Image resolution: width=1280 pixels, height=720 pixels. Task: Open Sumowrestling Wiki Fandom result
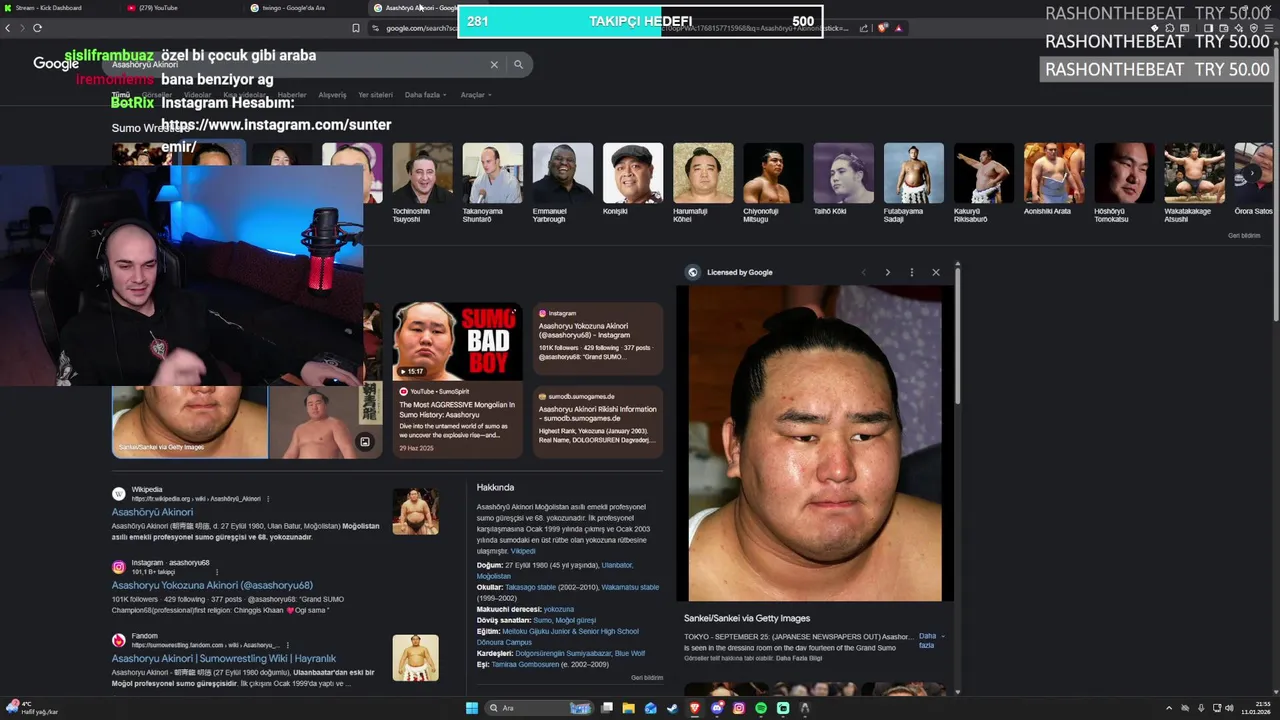[x=224, y=659]
